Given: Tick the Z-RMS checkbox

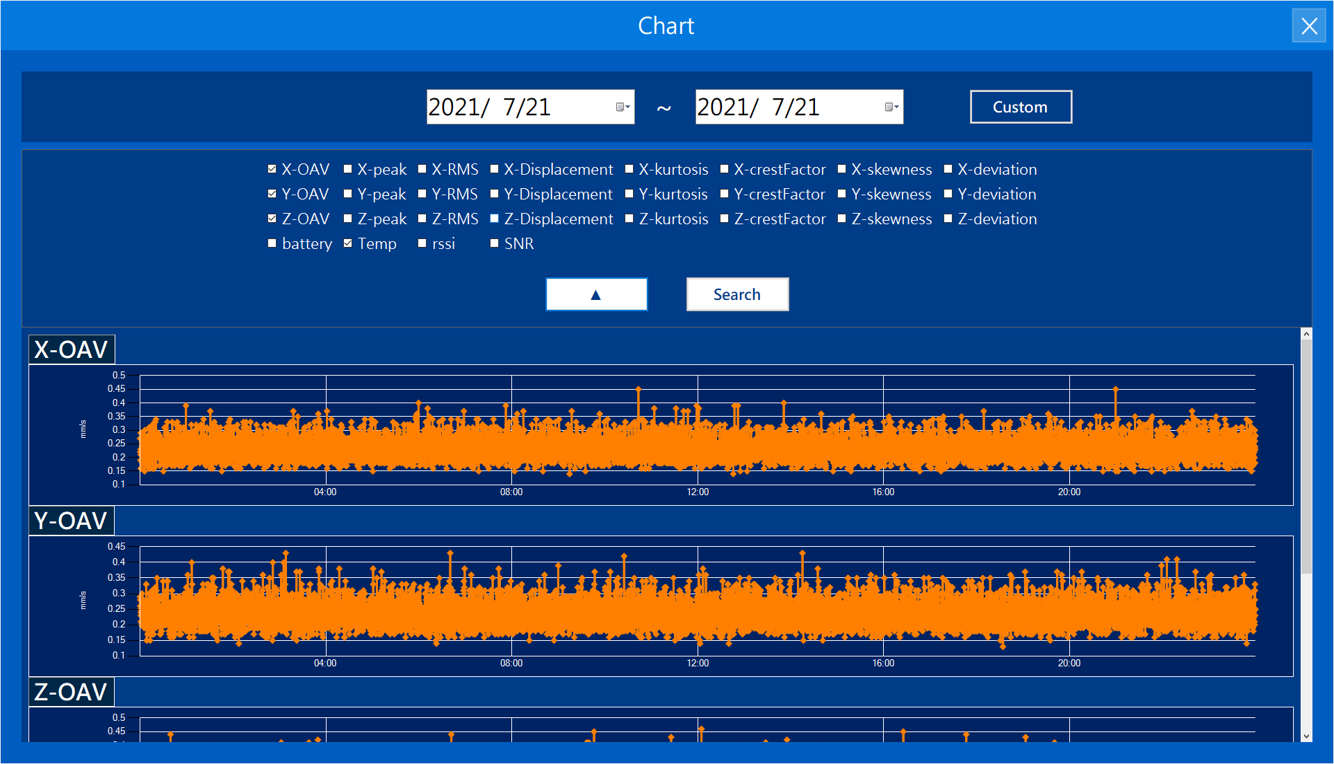Looking at the screenshot, I should 422,219.
